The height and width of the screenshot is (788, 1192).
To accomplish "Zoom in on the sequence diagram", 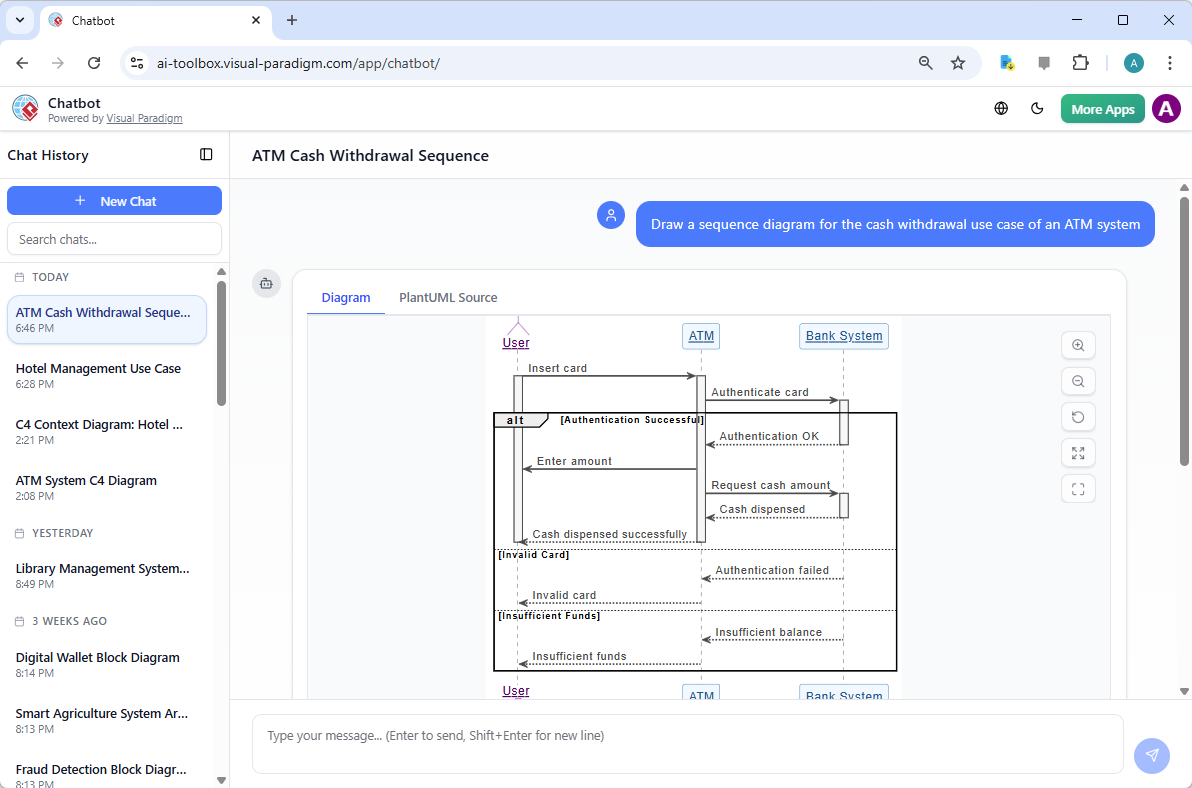I will point(1078,345).
